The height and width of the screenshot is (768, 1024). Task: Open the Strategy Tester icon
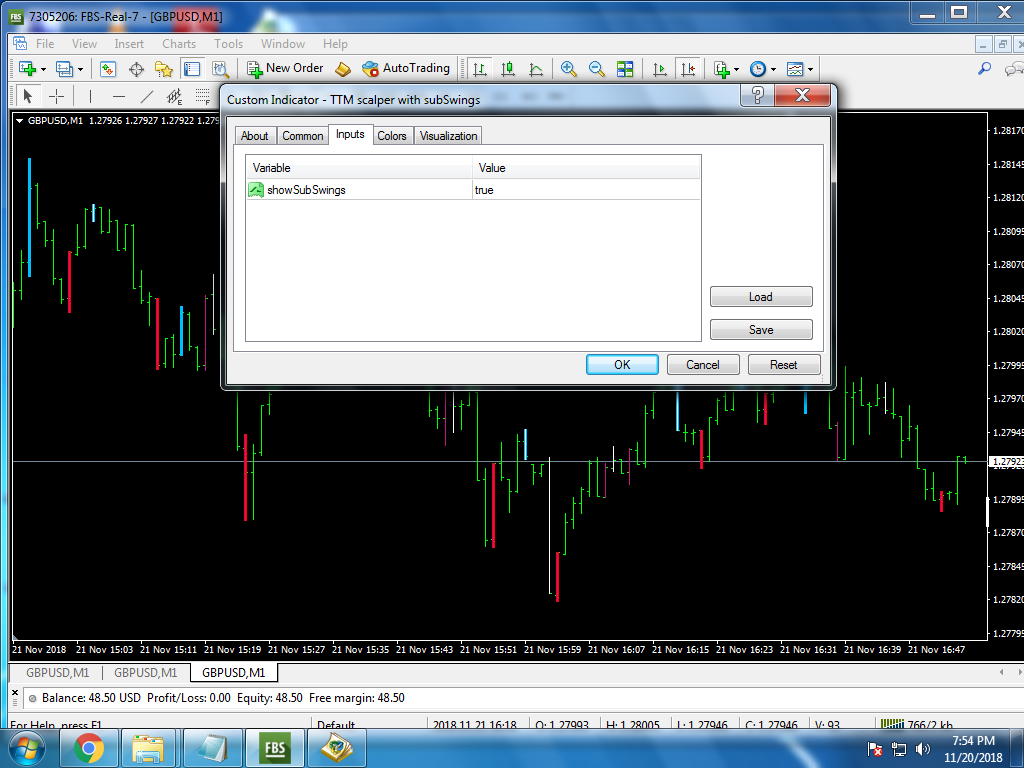(x=220, y=69)
